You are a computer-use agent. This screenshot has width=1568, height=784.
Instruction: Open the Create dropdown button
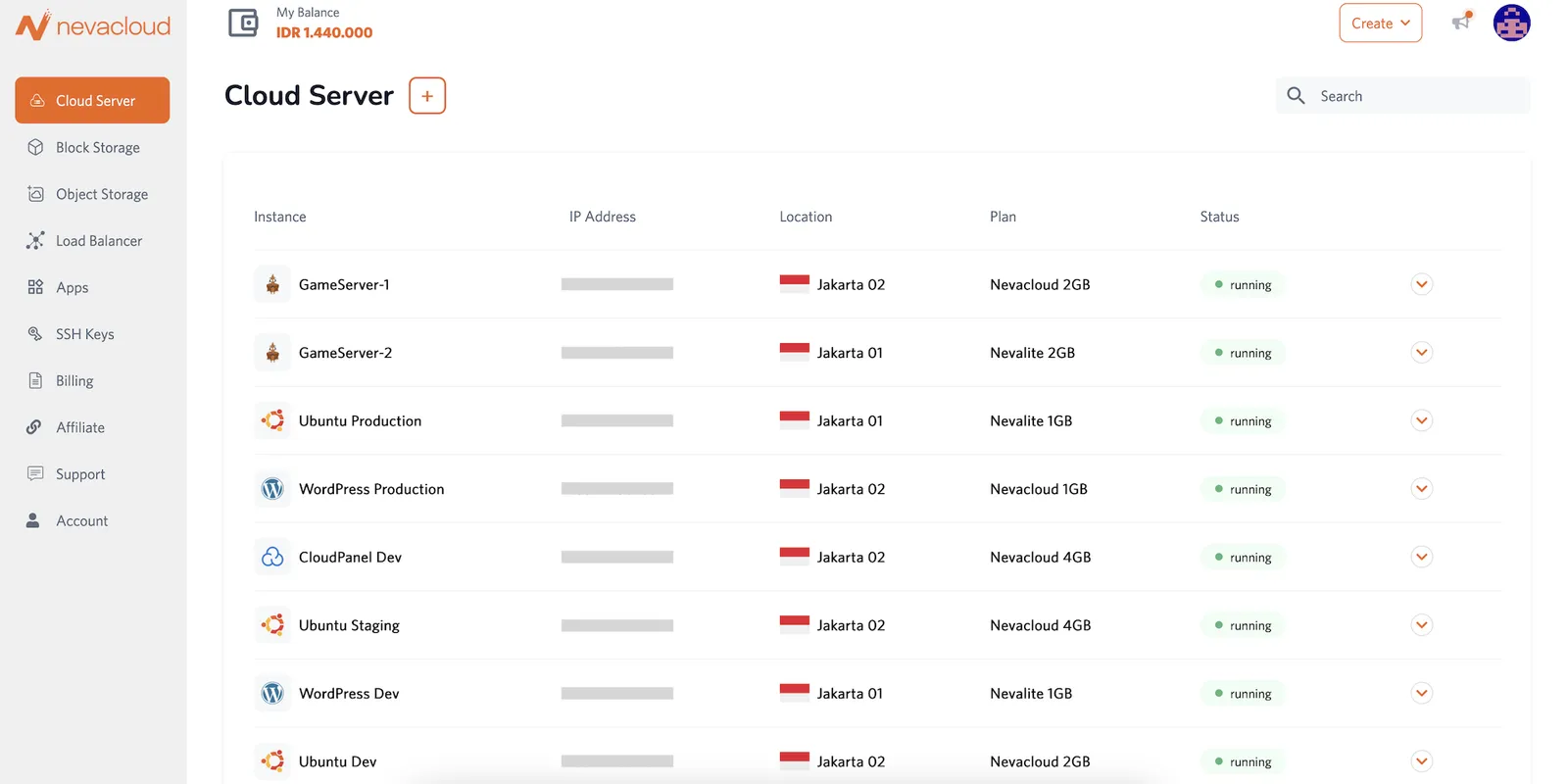click(1380, 24)
